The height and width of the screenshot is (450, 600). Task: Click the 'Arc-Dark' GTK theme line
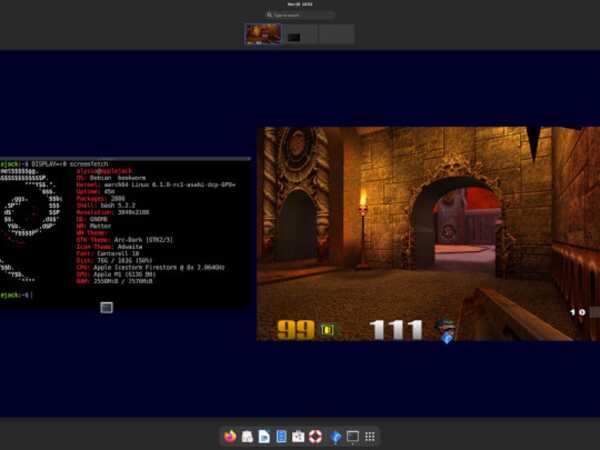click(124, 240)
